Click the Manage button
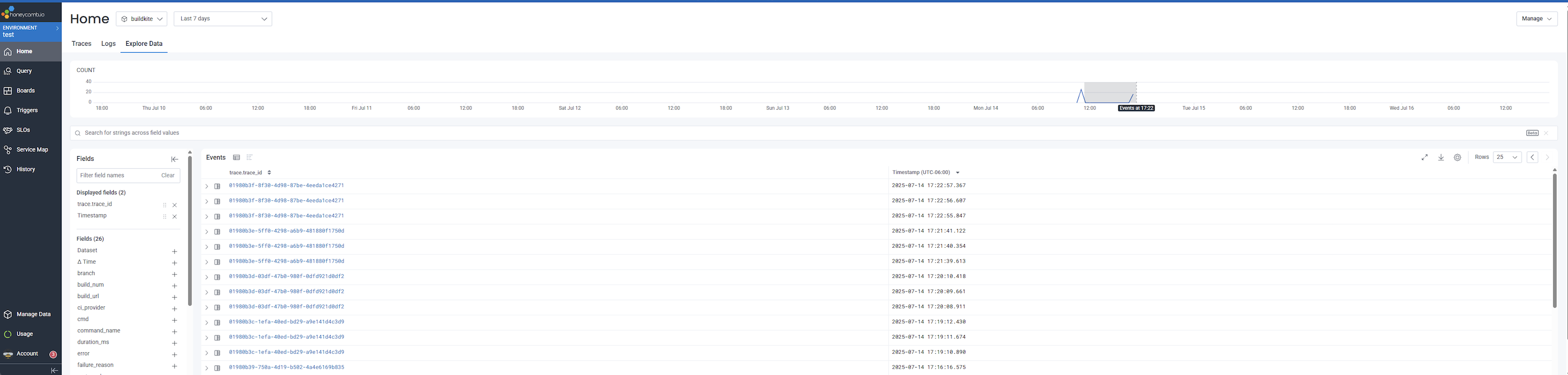Viewport: 1568px width, 375px height. [1536, 19]
